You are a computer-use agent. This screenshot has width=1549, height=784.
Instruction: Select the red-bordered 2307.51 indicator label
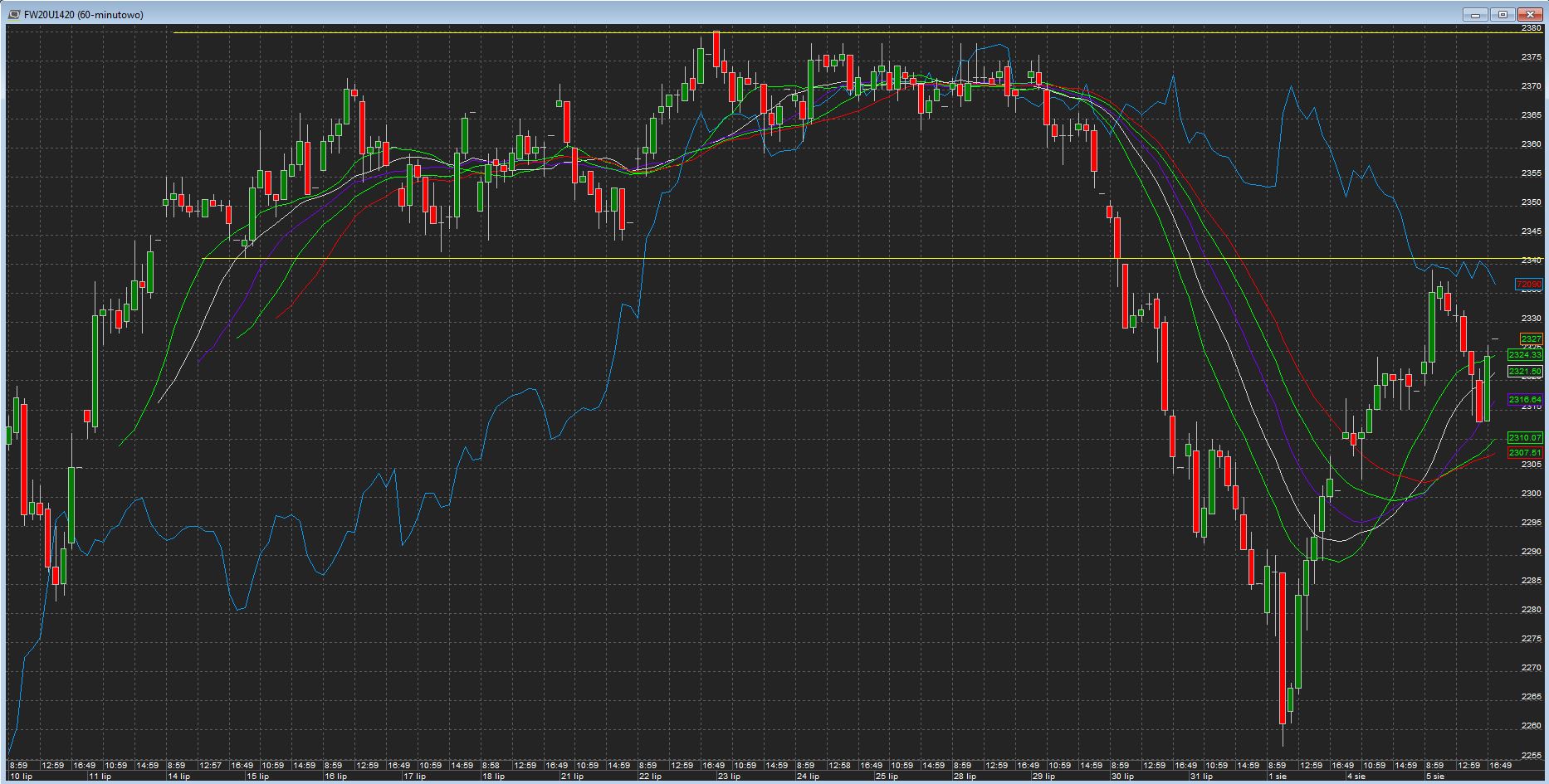1525,453
